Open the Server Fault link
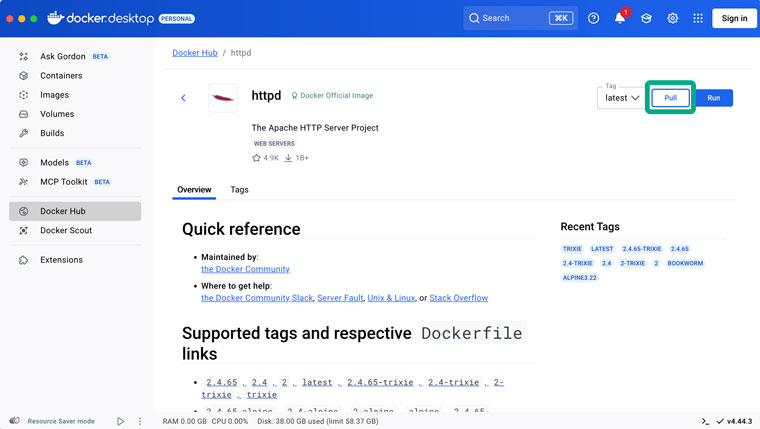The image size is (760, 429). click(x=340, y=298)
